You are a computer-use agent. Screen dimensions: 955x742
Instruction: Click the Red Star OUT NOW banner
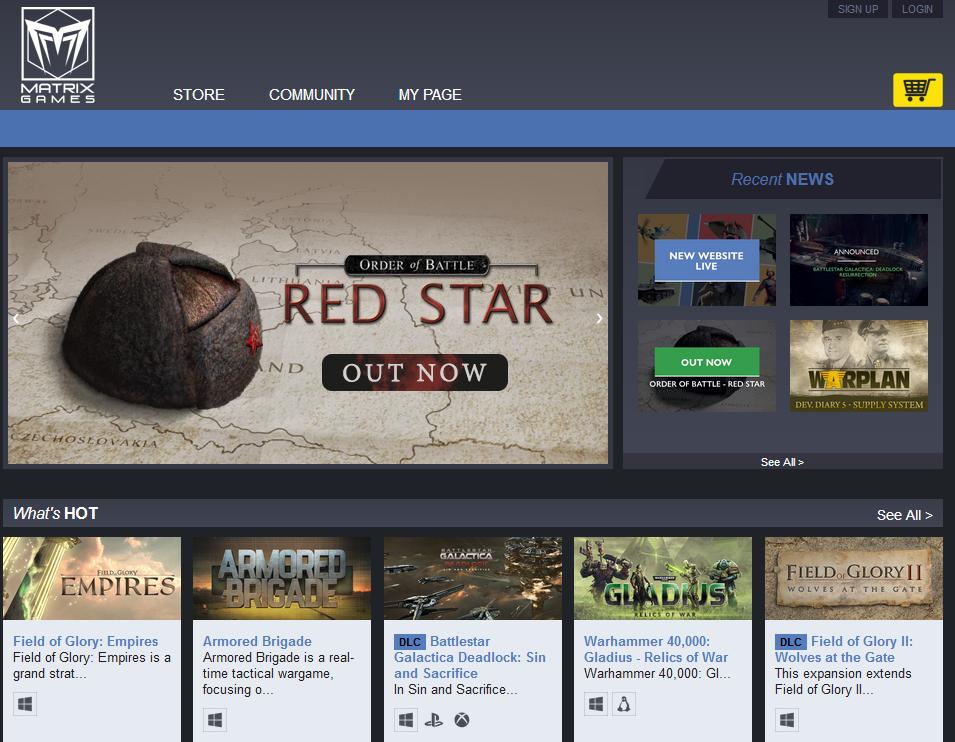click(308, 313)
